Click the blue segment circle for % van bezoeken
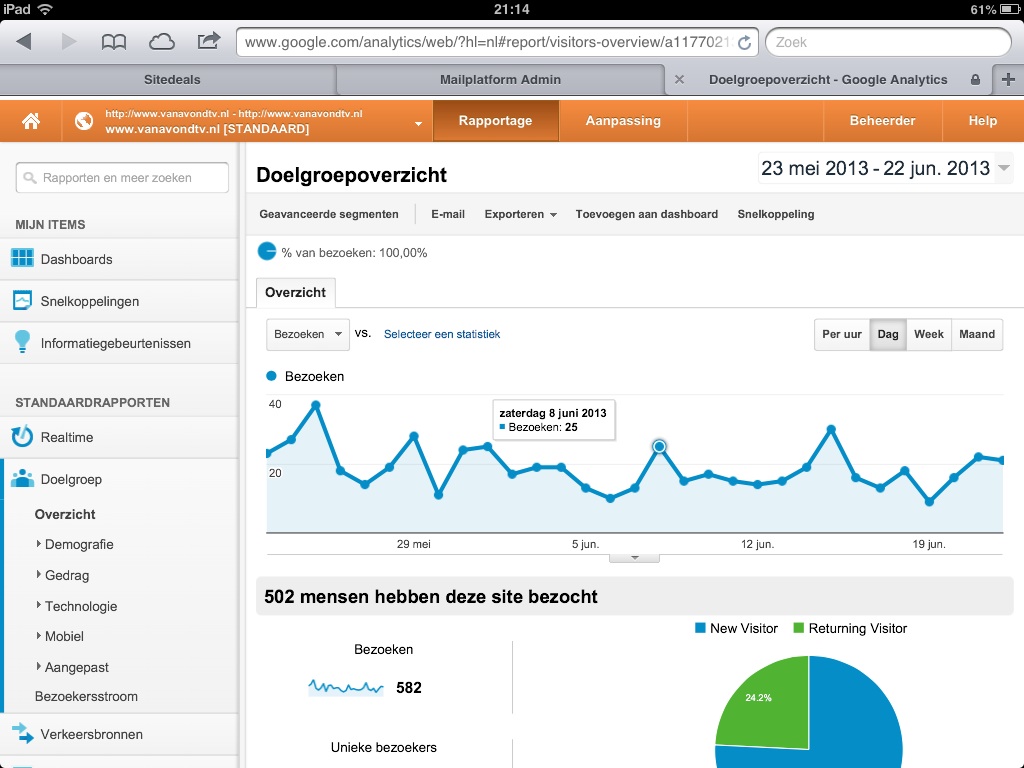The height and width of the screenshot is (768, 1024). click(x=266, y=251)
